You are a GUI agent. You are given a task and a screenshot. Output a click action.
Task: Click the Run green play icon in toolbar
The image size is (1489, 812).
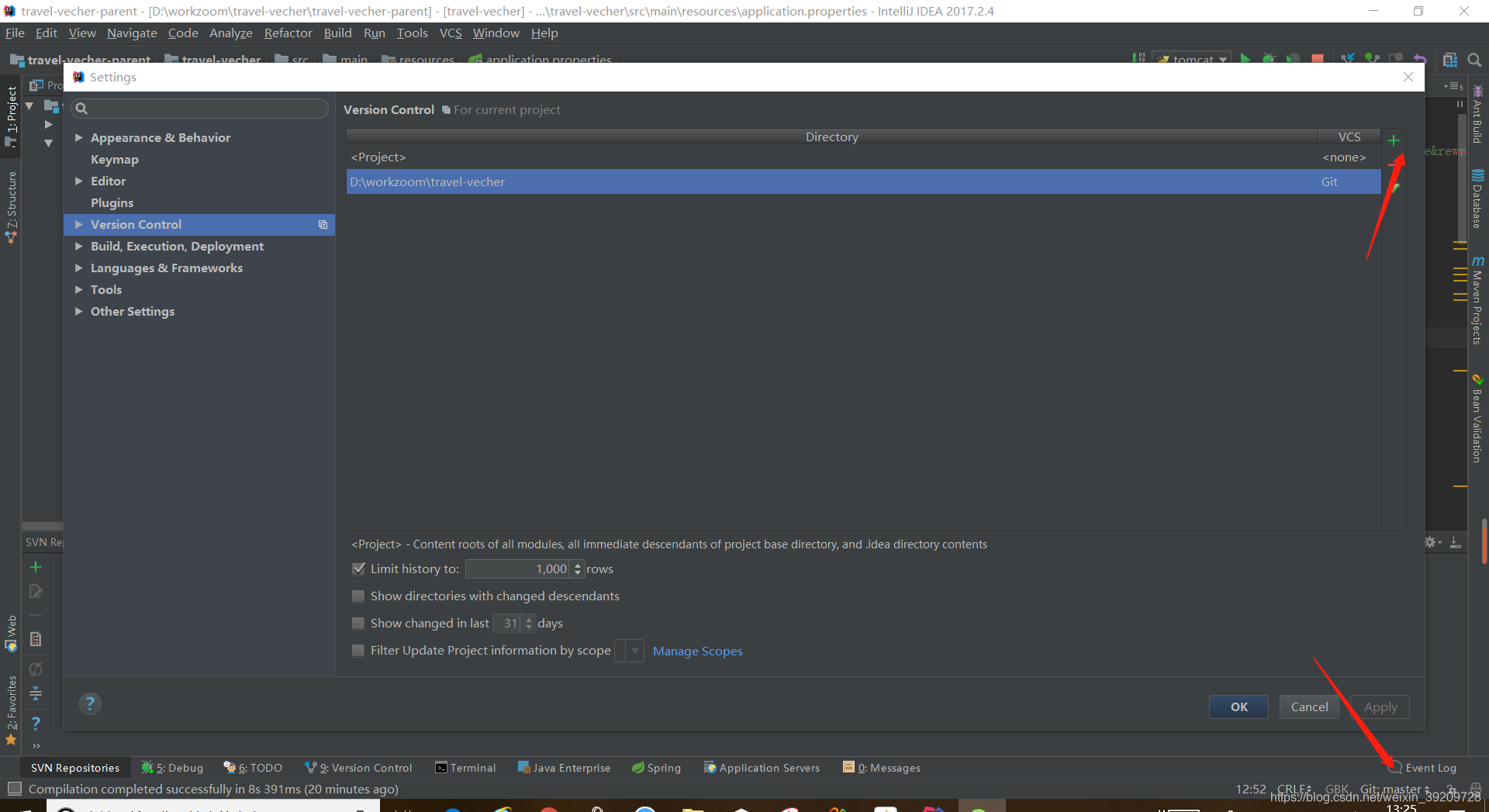coord(1245,59)
